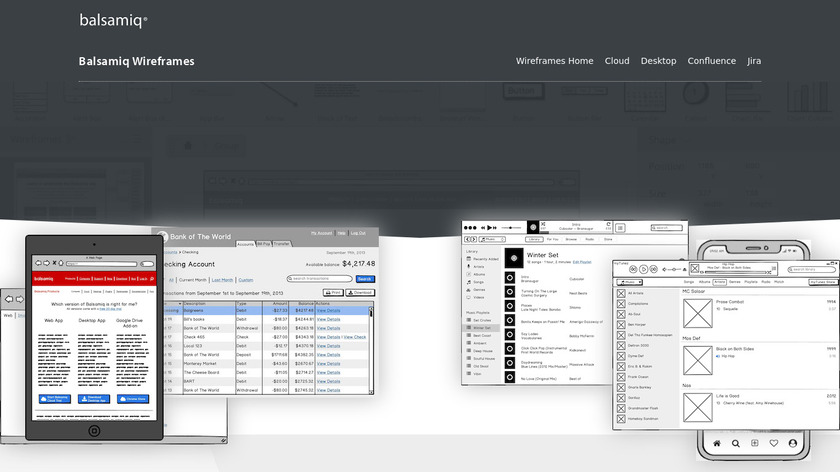Click the previous track button in myTunes

(633, 269)
